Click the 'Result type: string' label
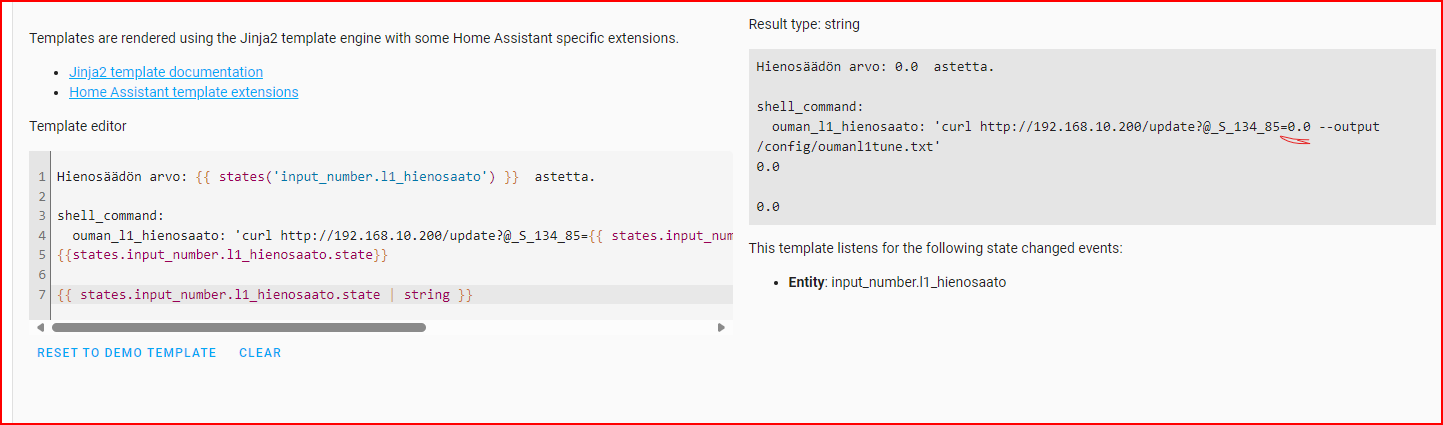Image resolution: width=1443 pixels, height=425 pixels. click(x=803, y=24)
